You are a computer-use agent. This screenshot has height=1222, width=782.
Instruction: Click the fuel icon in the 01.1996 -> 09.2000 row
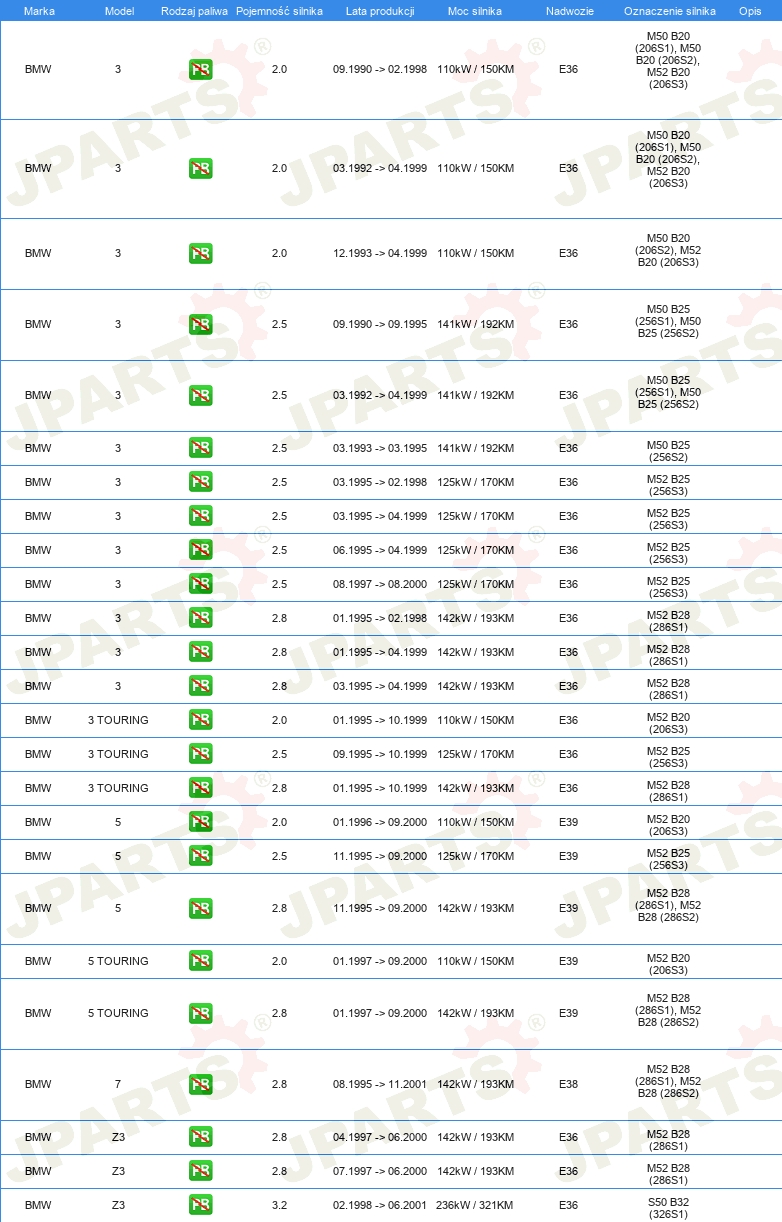pyautogui.click(x=200, y=822)
